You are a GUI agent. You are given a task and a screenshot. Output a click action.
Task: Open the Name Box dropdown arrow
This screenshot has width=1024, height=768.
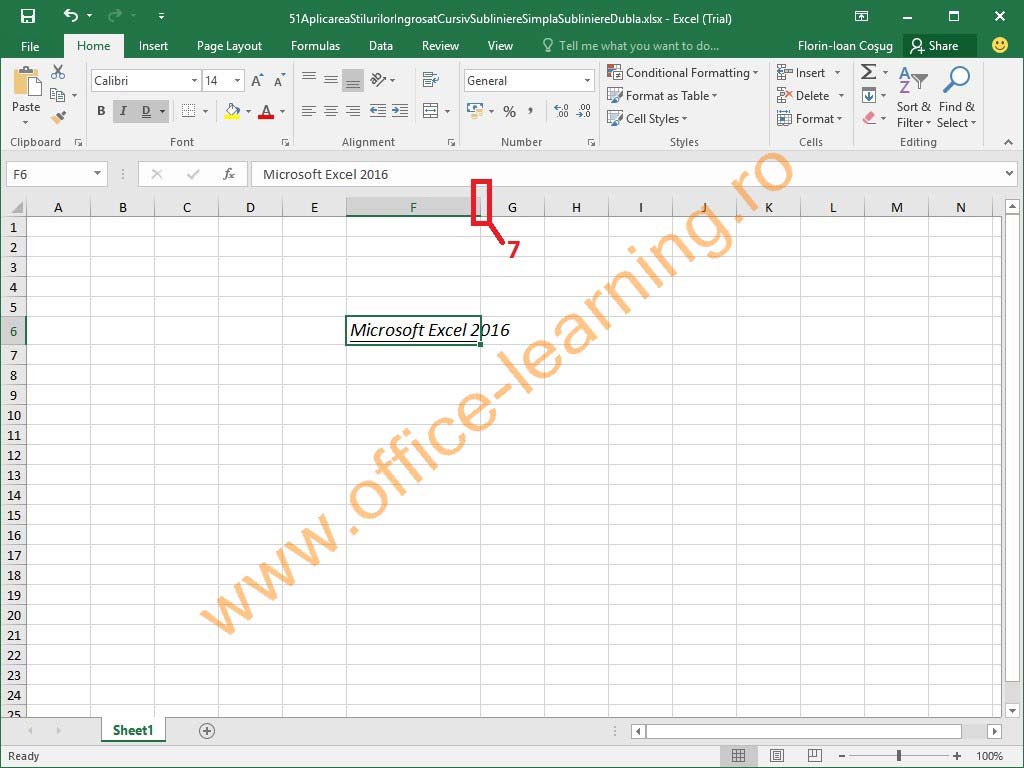point(97,174)
